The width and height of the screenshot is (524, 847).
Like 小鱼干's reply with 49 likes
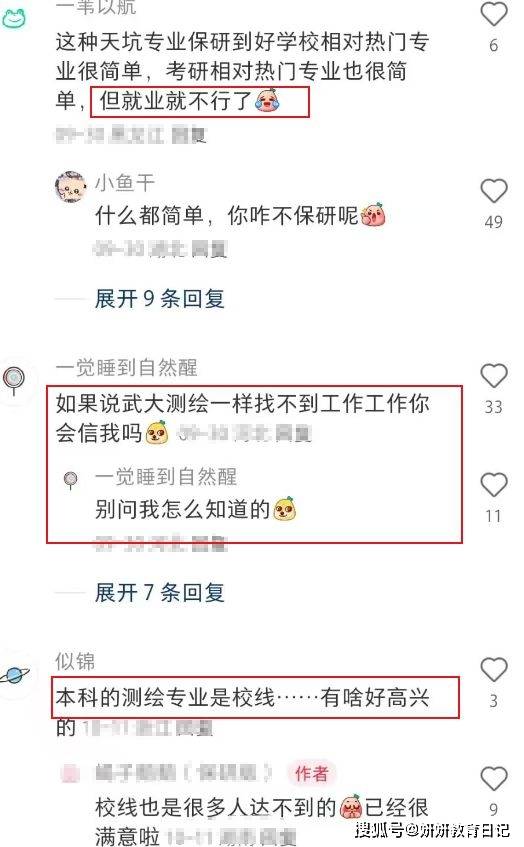493,191
